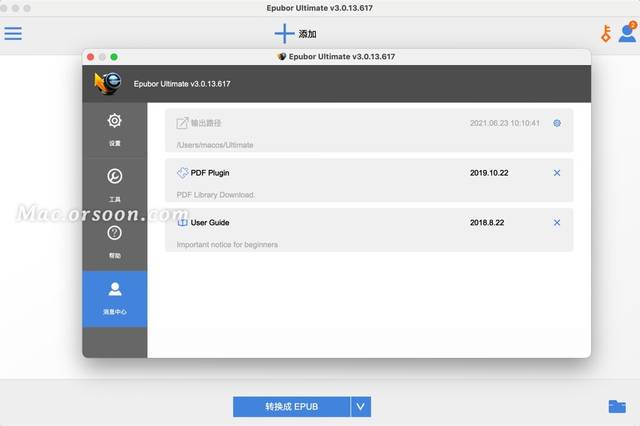Click the 转换成 EPUB convert button

point(291,407)
